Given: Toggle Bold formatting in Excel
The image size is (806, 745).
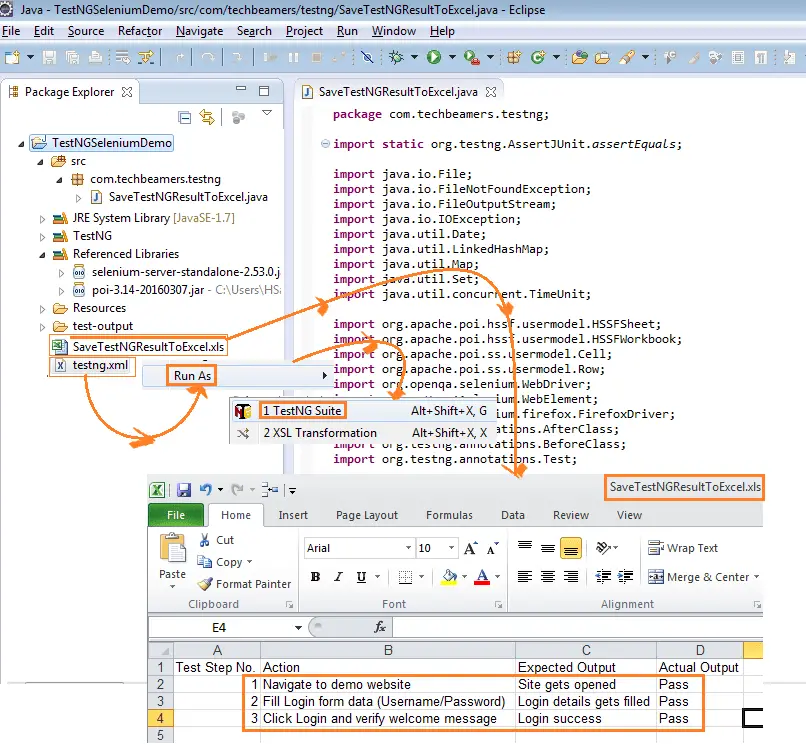Looking at the screenshot, I should [x=314, y=576].
